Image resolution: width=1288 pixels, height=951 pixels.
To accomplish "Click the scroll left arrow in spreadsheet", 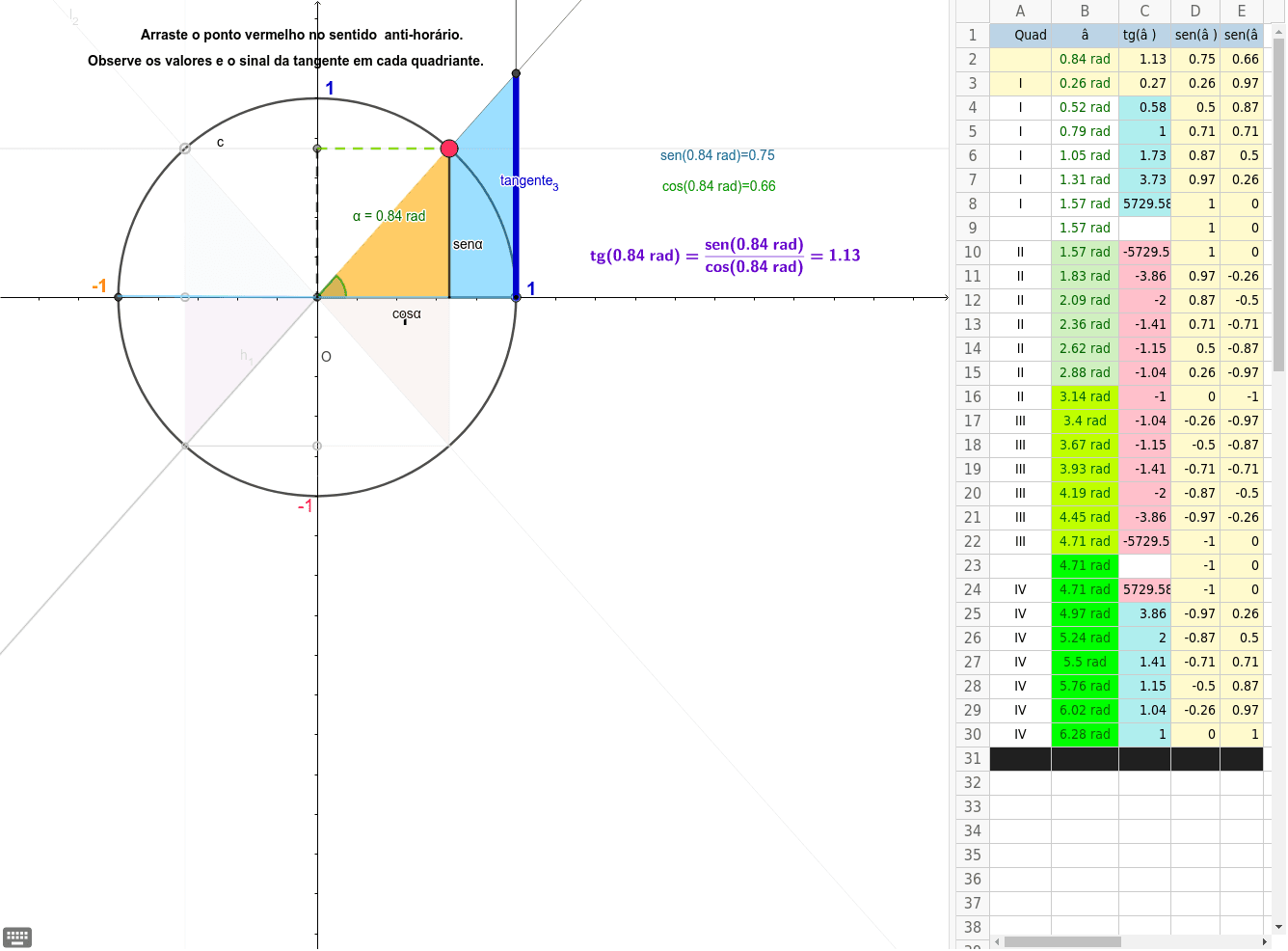I will (x=998, y=941).
